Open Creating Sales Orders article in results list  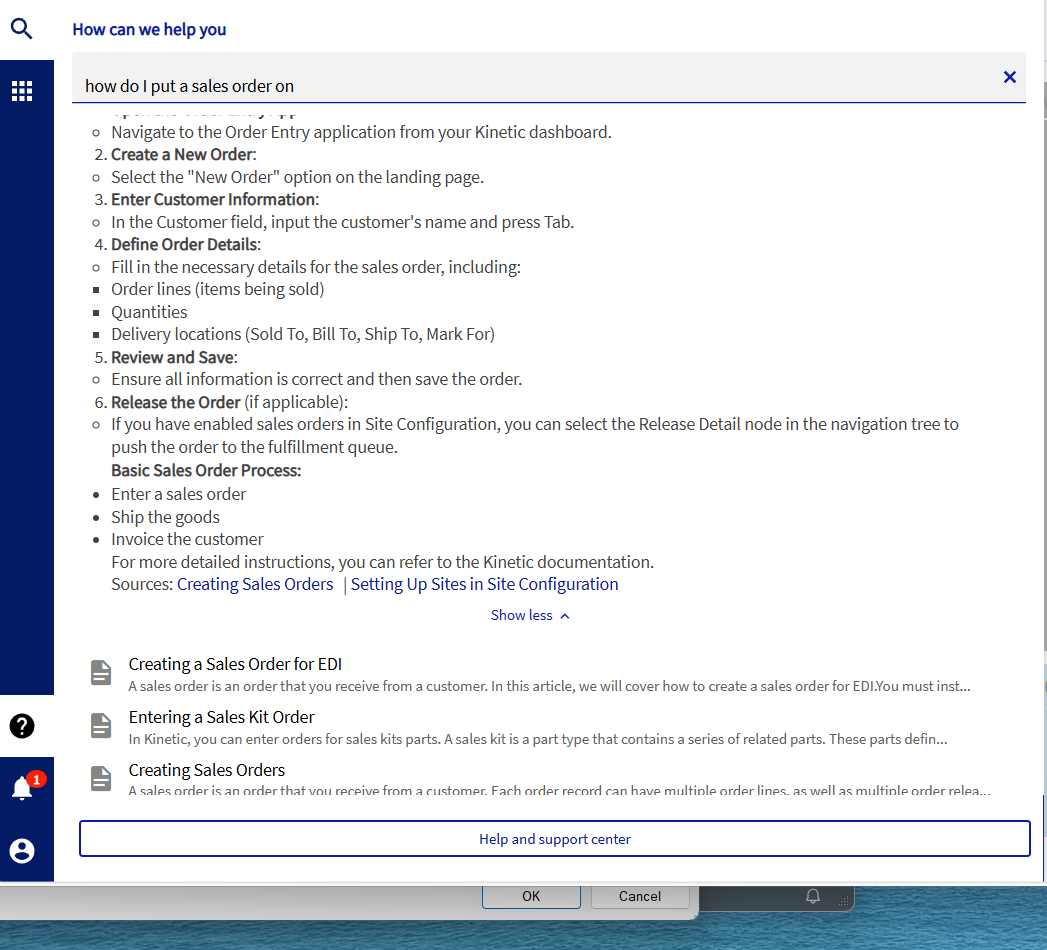click(207, 770)
